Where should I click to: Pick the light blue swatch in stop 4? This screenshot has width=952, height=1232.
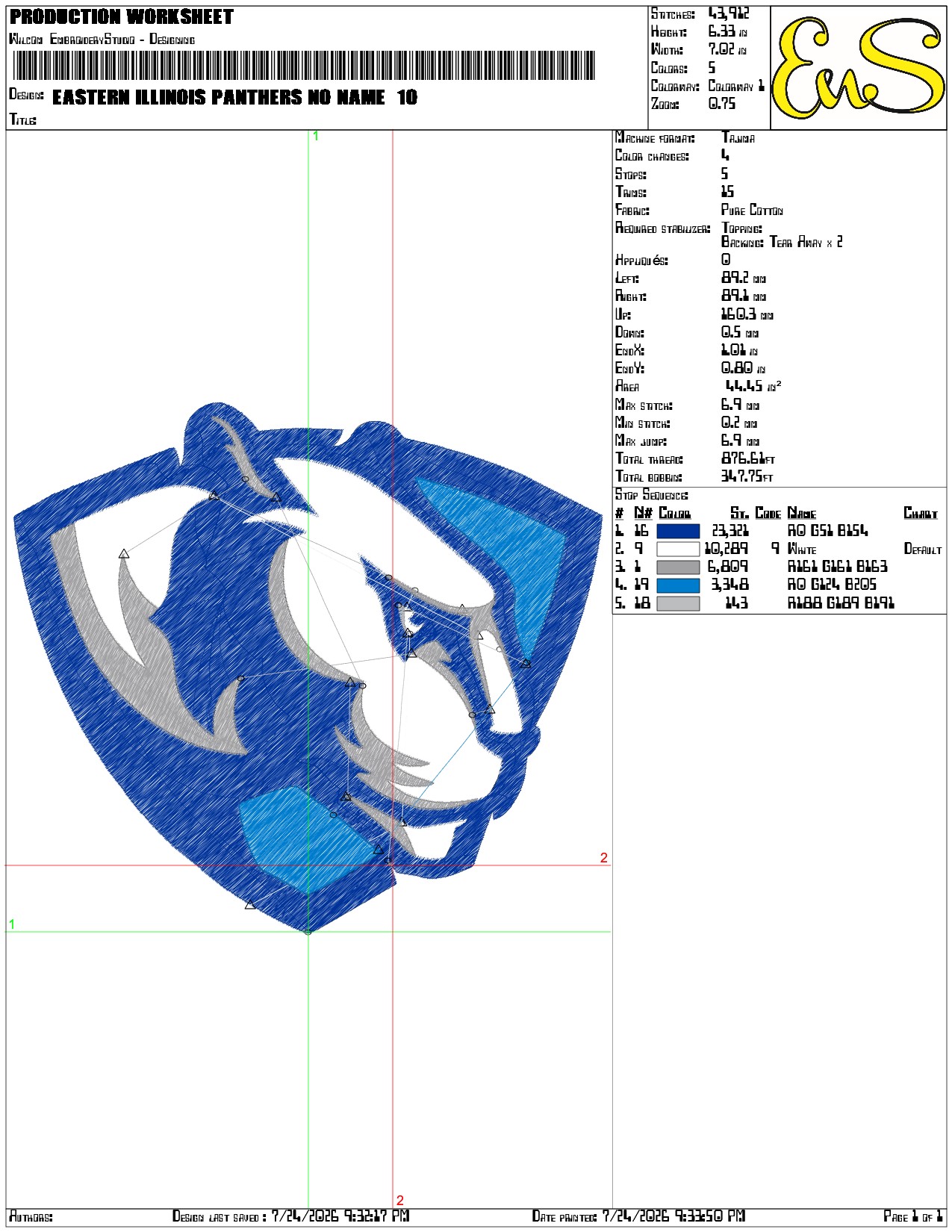678,585
